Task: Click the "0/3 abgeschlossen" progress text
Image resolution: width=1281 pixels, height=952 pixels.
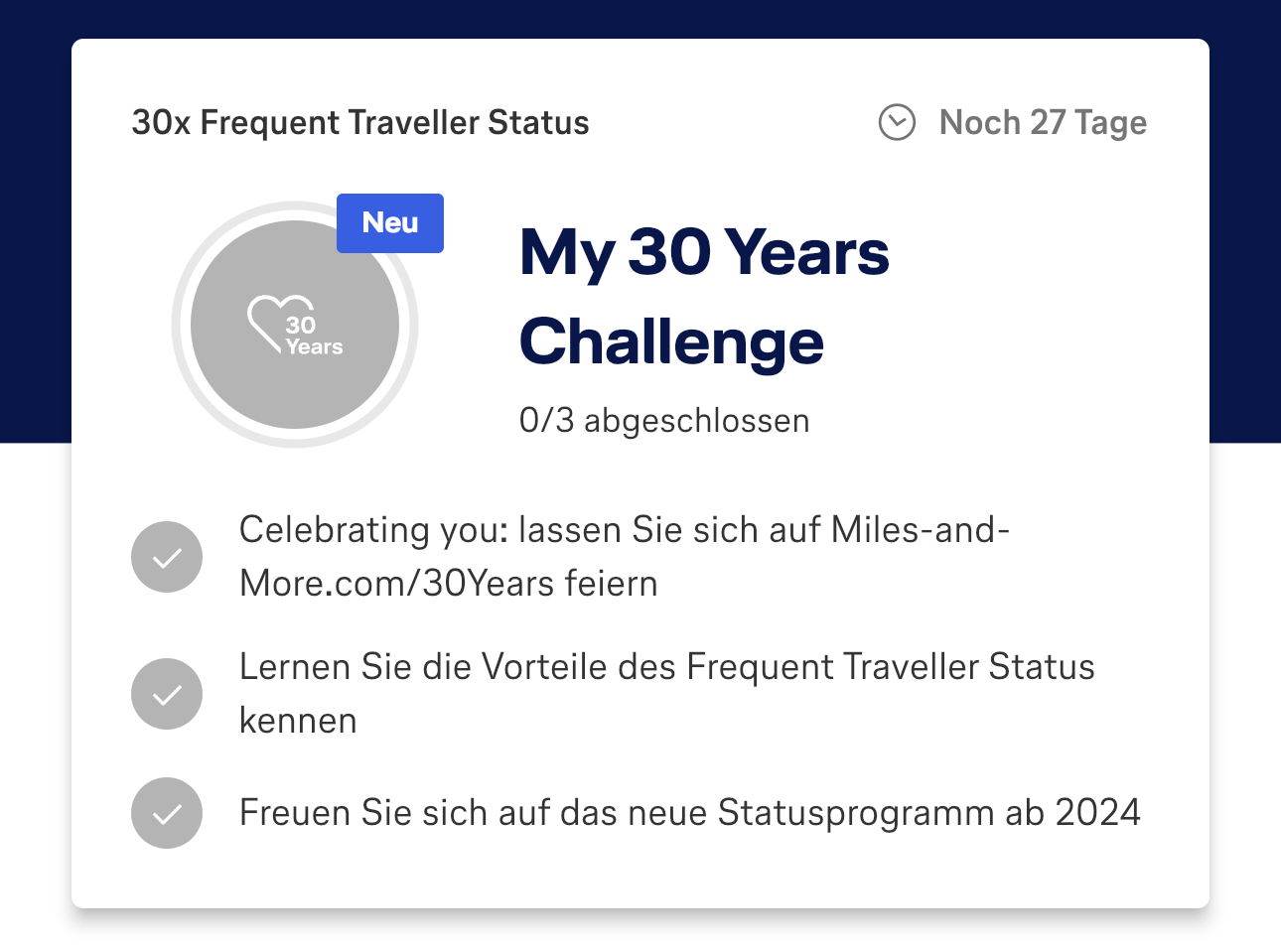Action: tap(664, 421)
